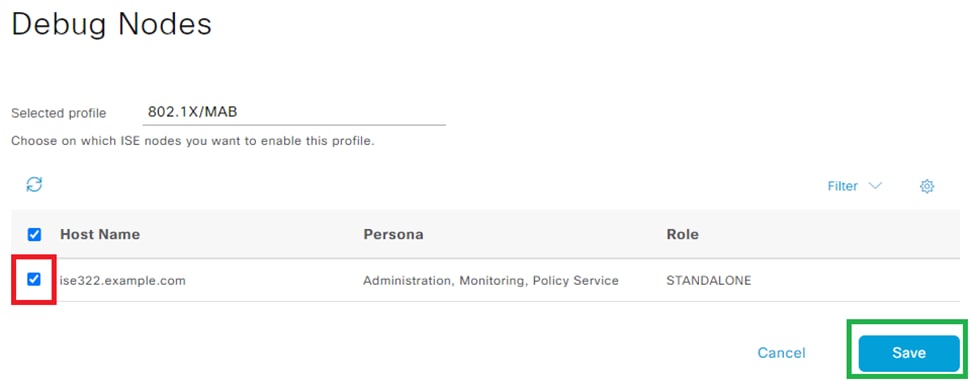
Task: Save the debug node selection
Action: (x=908, y=353)
